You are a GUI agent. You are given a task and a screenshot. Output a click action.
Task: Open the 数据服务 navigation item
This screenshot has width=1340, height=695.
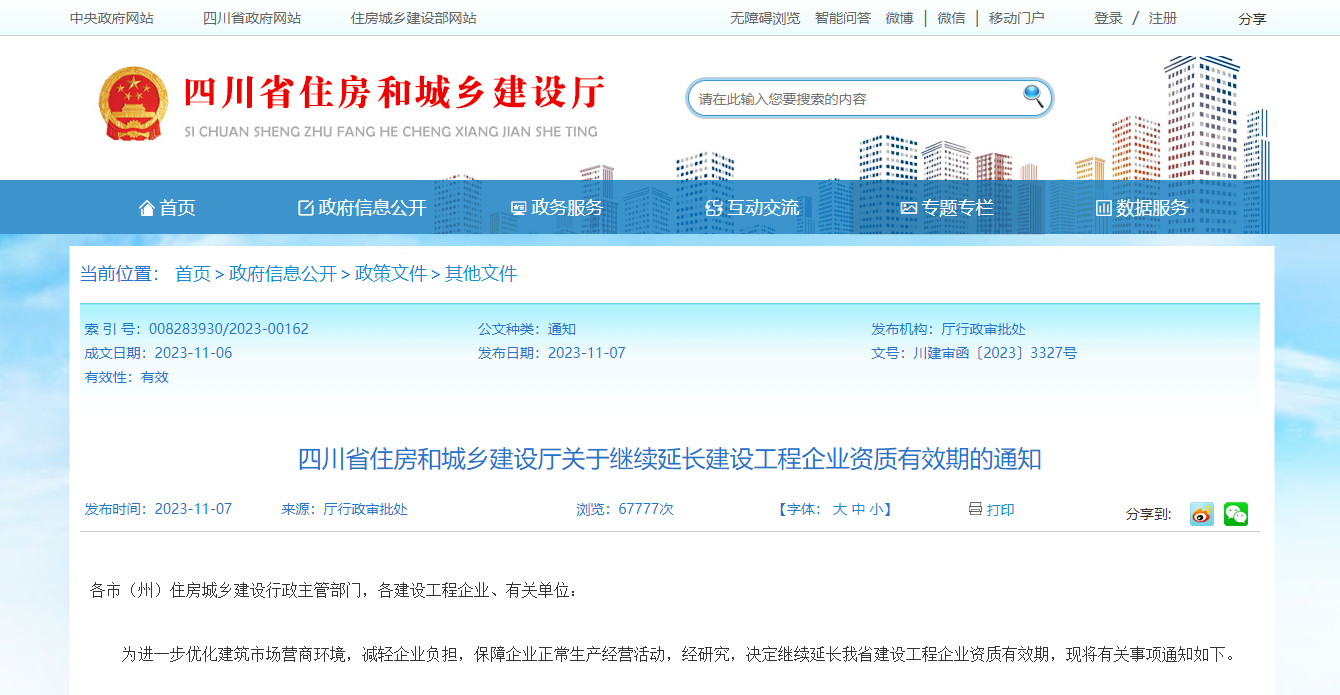[1142, 208]
